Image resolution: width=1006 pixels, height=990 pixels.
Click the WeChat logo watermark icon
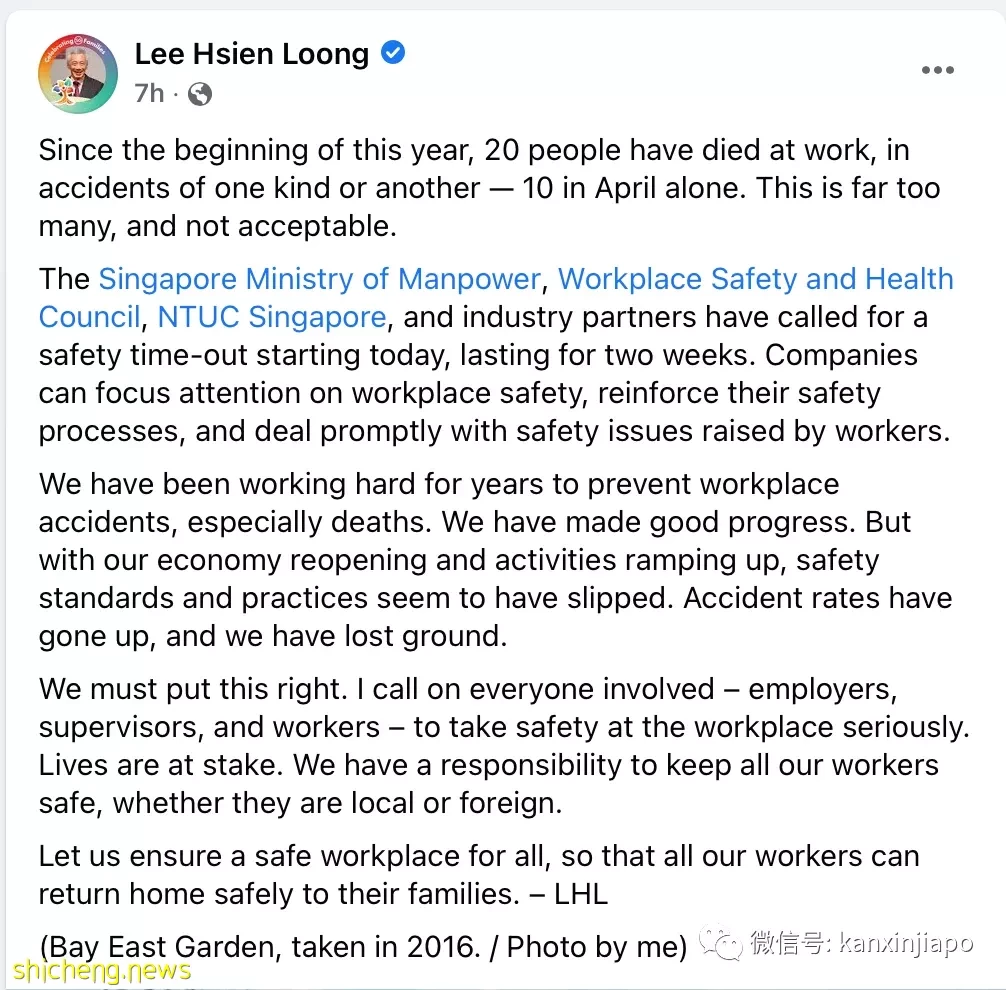tap(720, 943)
